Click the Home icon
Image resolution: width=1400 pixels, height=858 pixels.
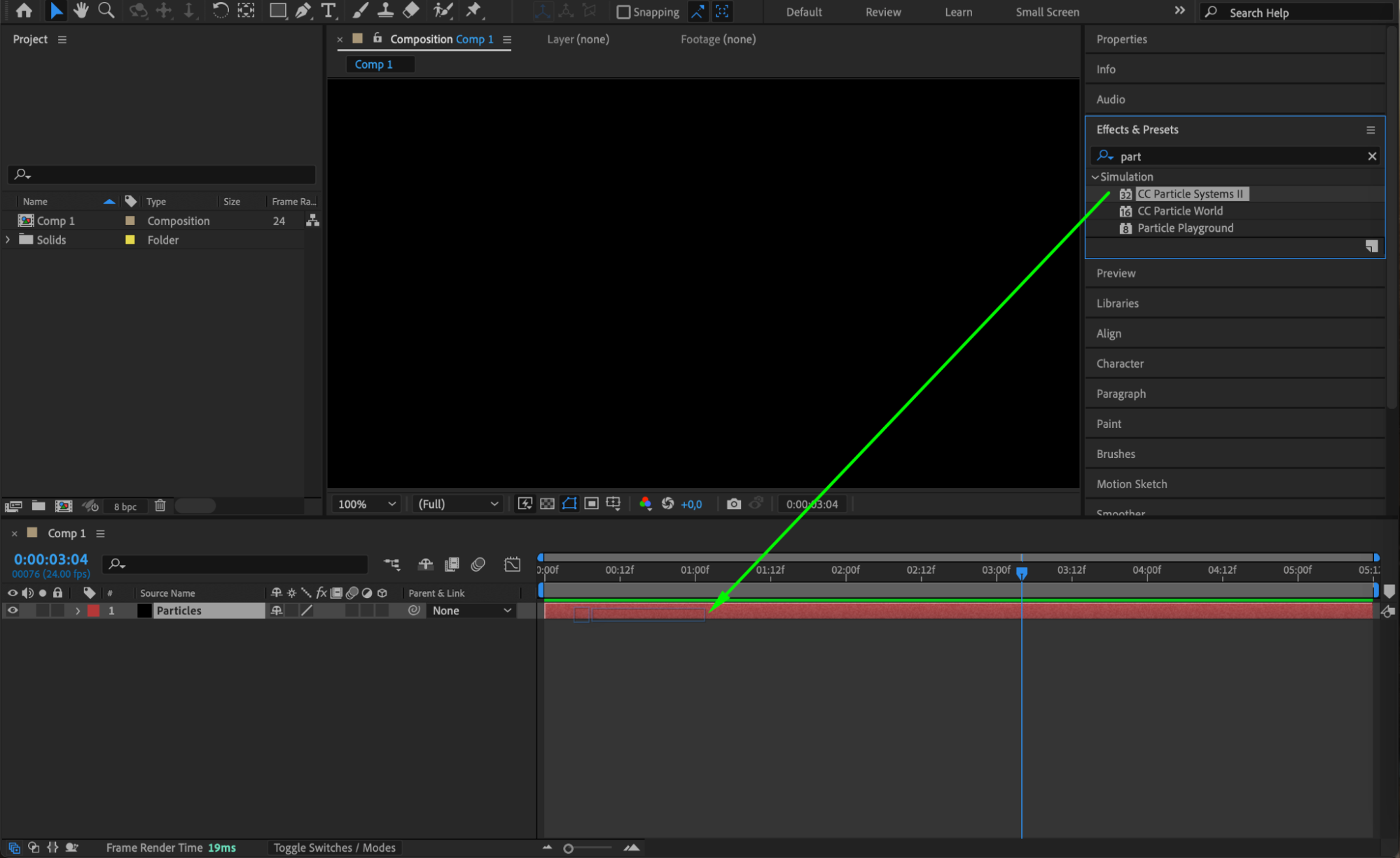tap(24, 11)
